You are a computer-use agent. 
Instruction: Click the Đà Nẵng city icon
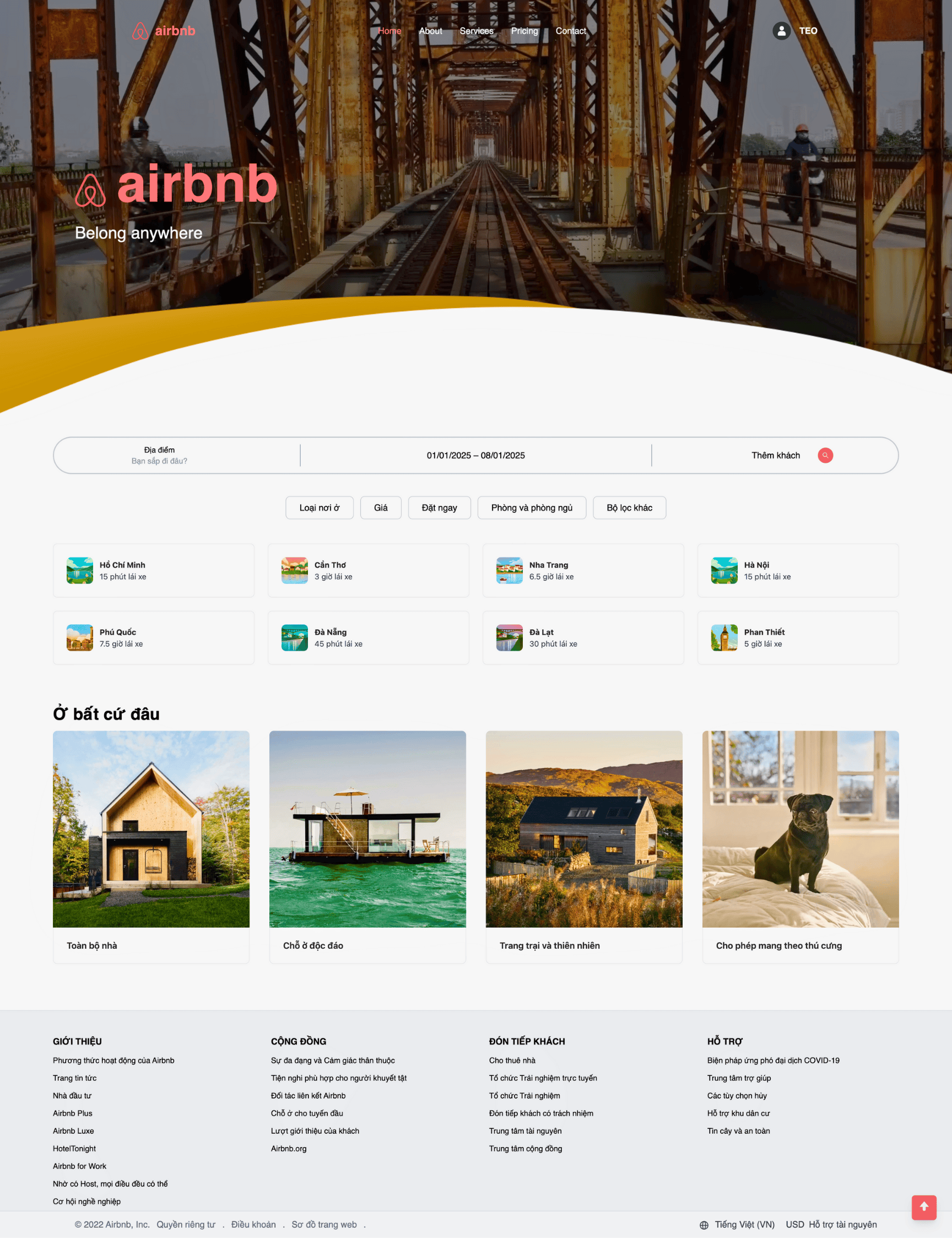295,637
